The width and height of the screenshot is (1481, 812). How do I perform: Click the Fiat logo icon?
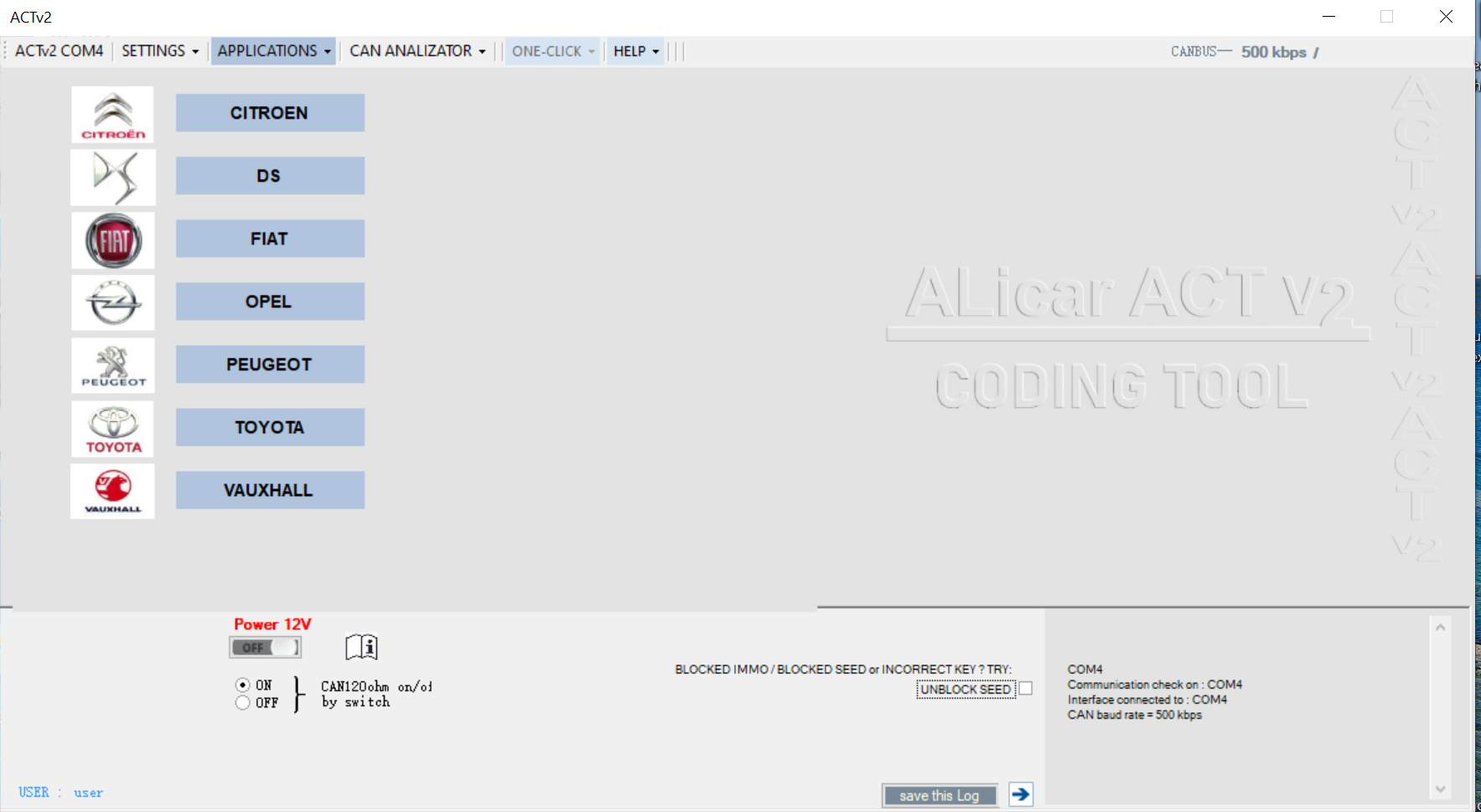(x=113, y=240)
